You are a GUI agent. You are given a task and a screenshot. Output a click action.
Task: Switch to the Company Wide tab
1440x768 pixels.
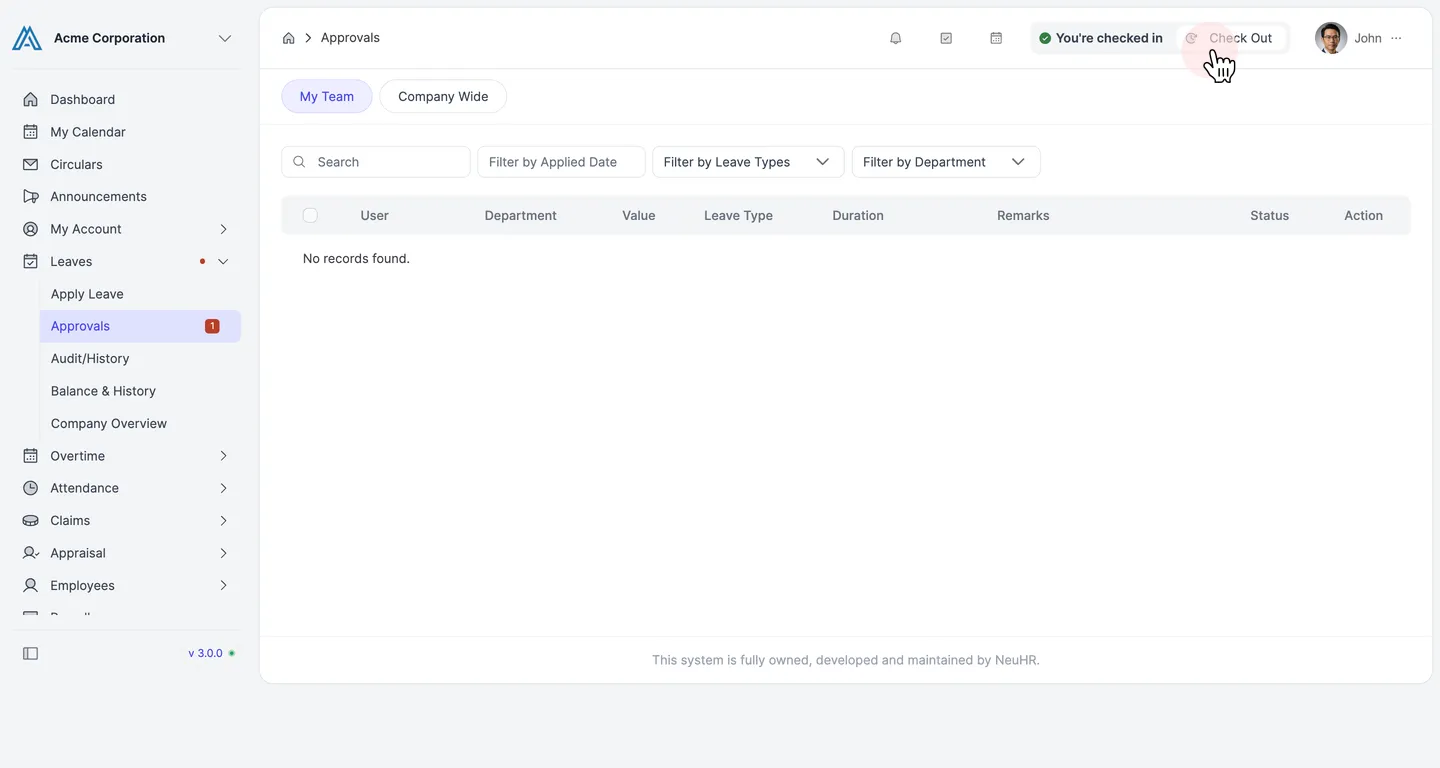tap(443, 96)
